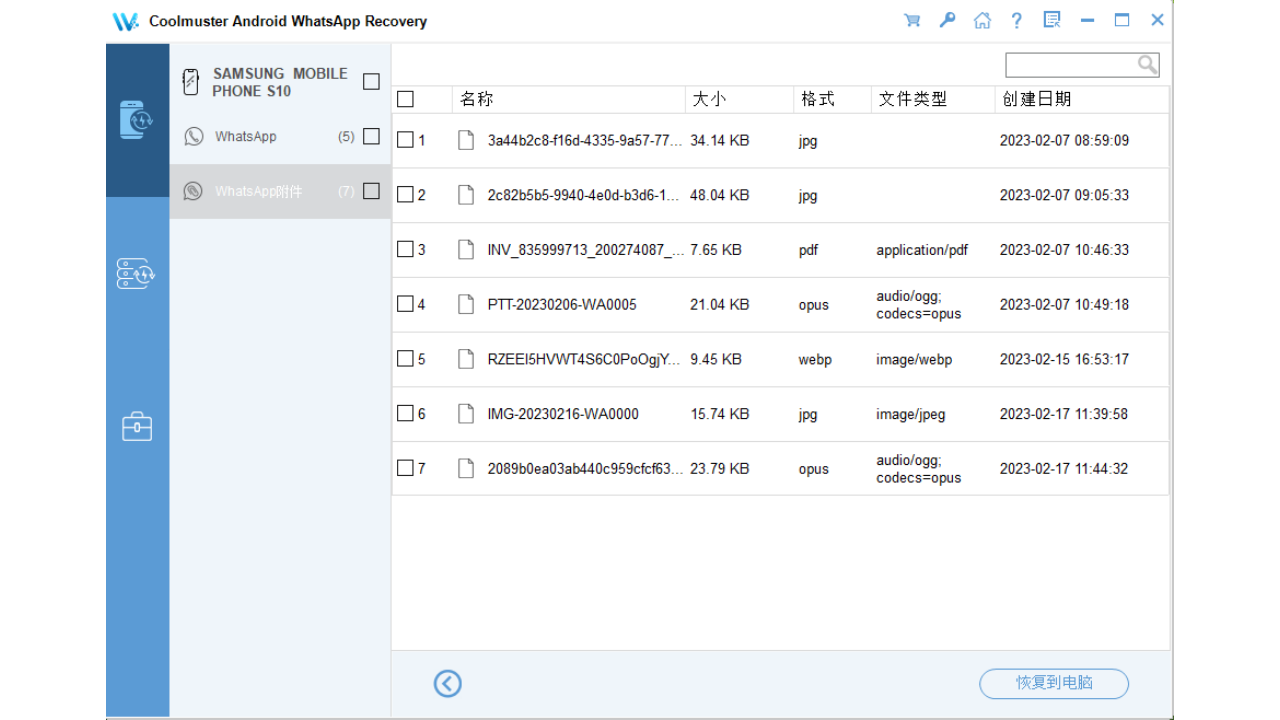Screen dimensions: 1280x720
Task: Check the select-all checkbox in table header
Action: (x=405, y=99)
